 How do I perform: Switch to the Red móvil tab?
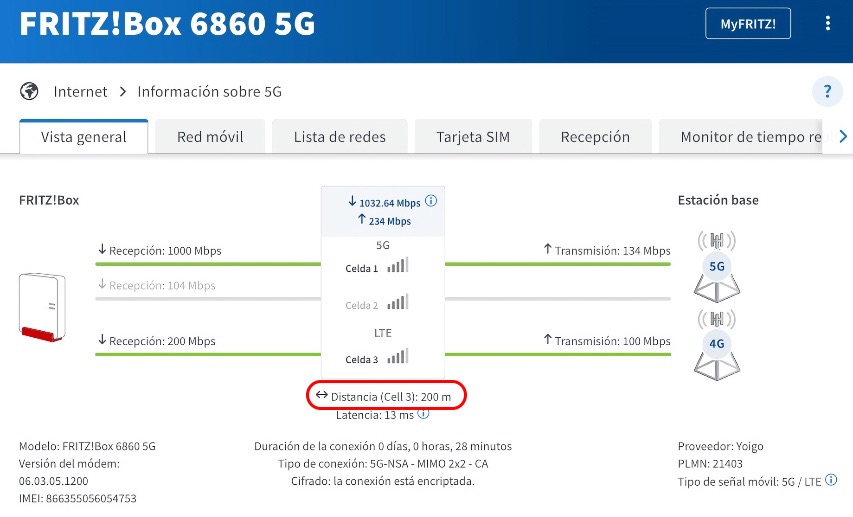click(210, 137)
